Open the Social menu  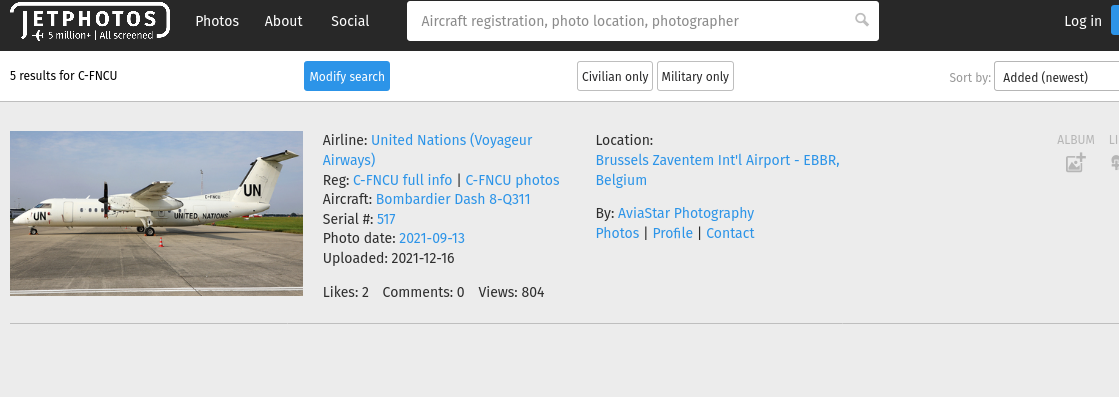click(350, 21)
